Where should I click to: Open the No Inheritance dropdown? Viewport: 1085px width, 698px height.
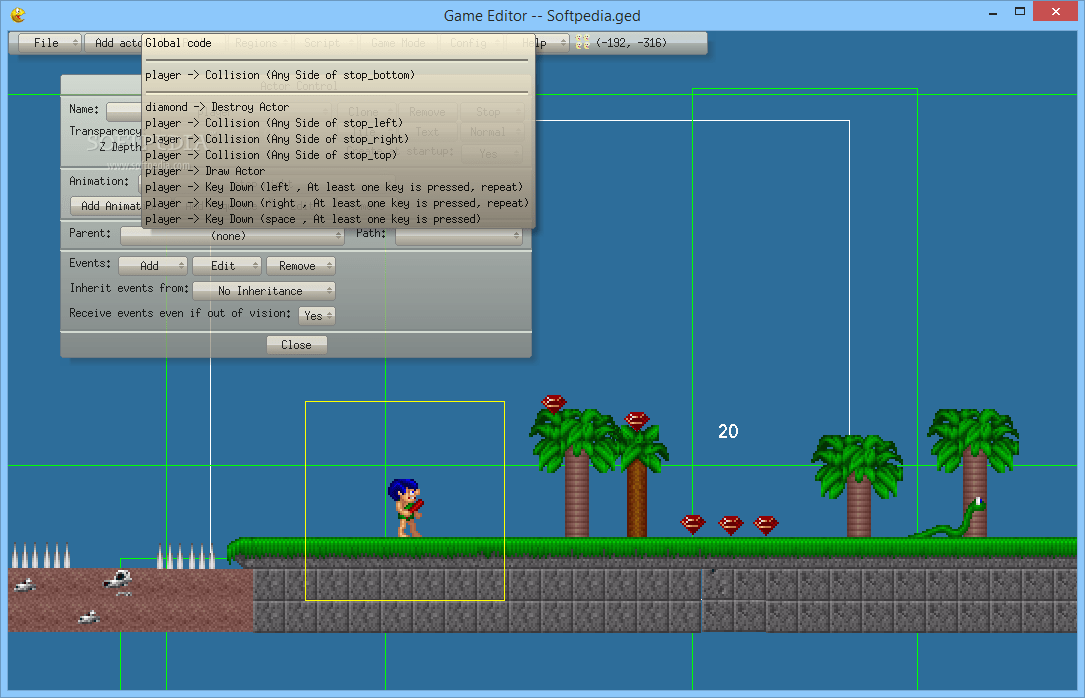(x=264, y=291)
